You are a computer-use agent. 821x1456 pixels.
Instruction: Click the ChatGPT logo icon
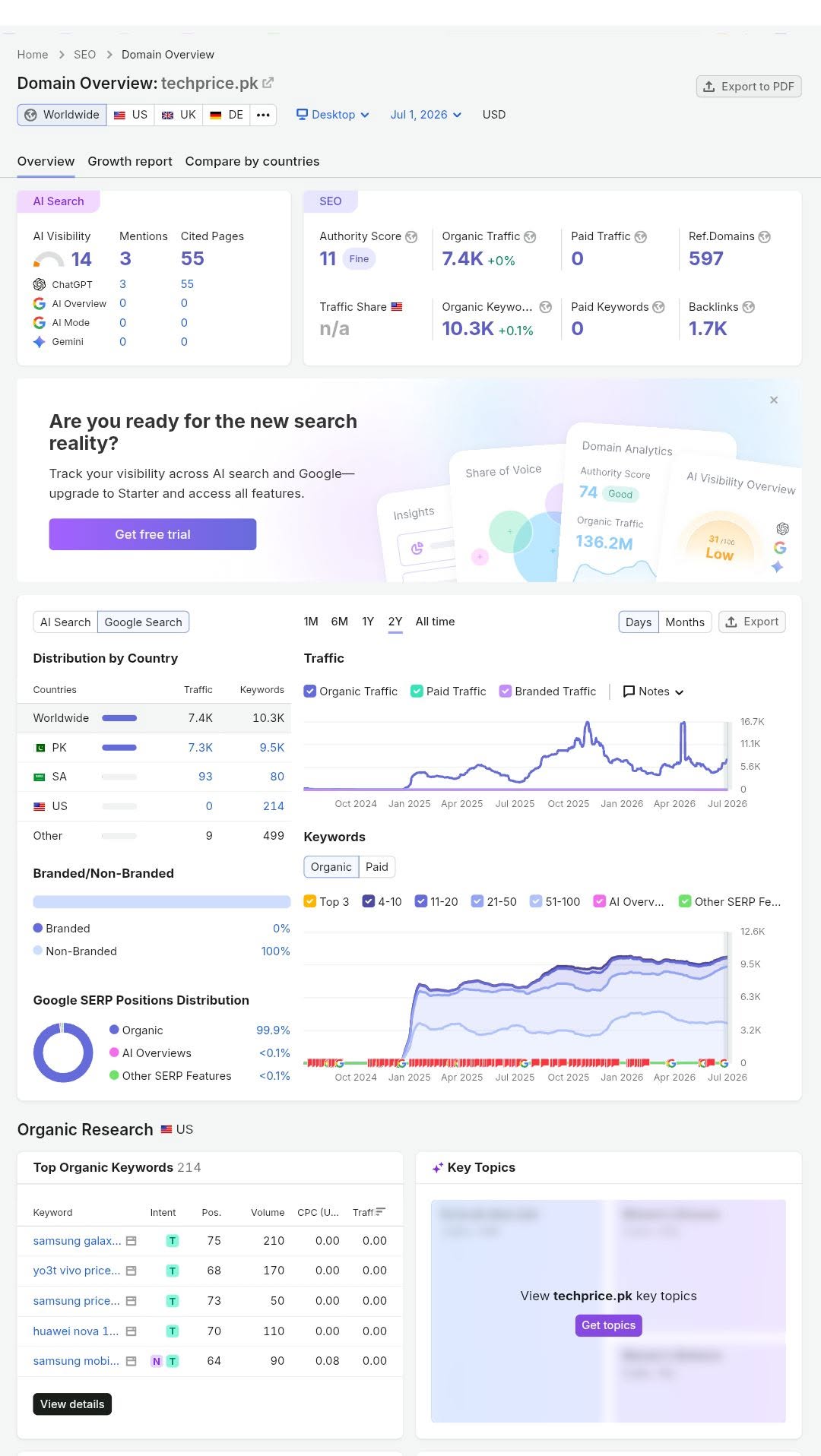click(40, 284)
